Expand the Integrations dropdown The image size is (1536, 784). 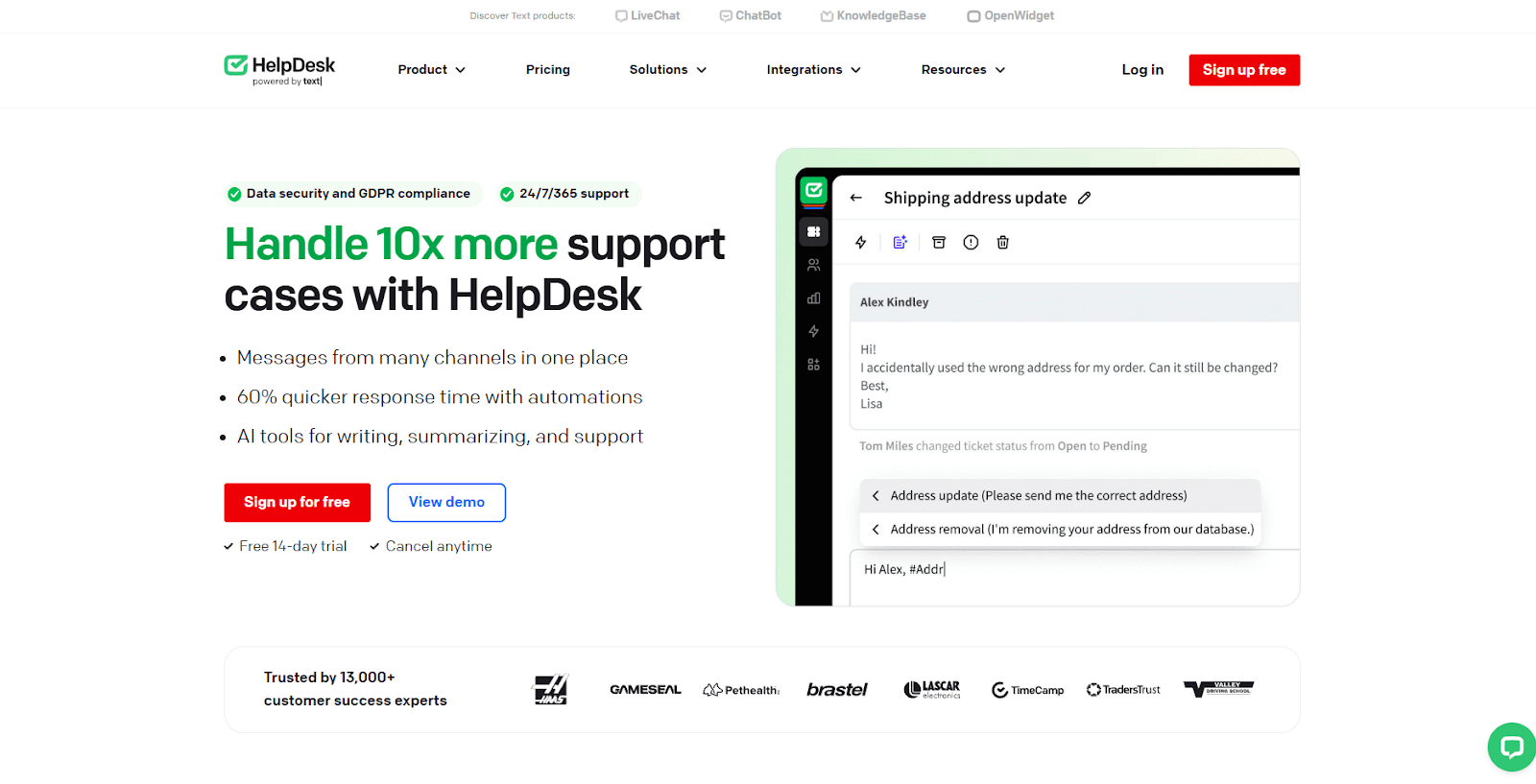(814, 69)
